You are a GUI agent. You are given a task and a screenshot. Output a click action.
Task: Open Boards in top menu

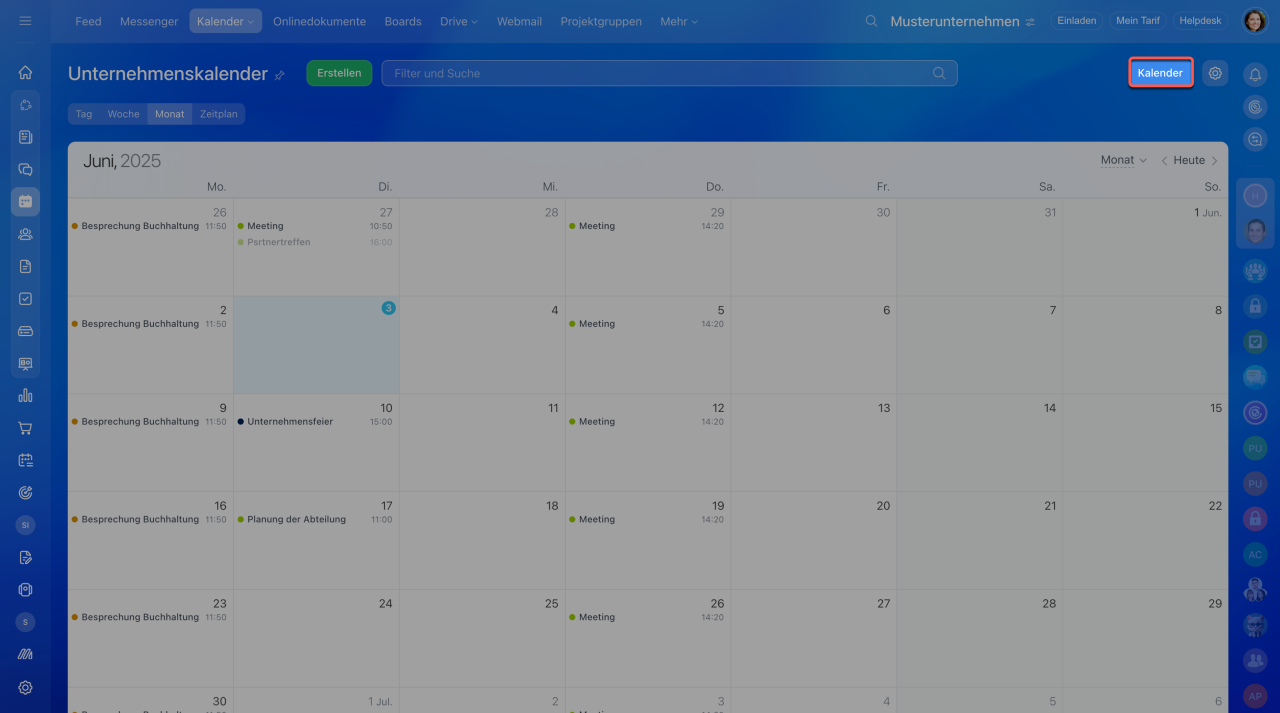tap(402, 21)
